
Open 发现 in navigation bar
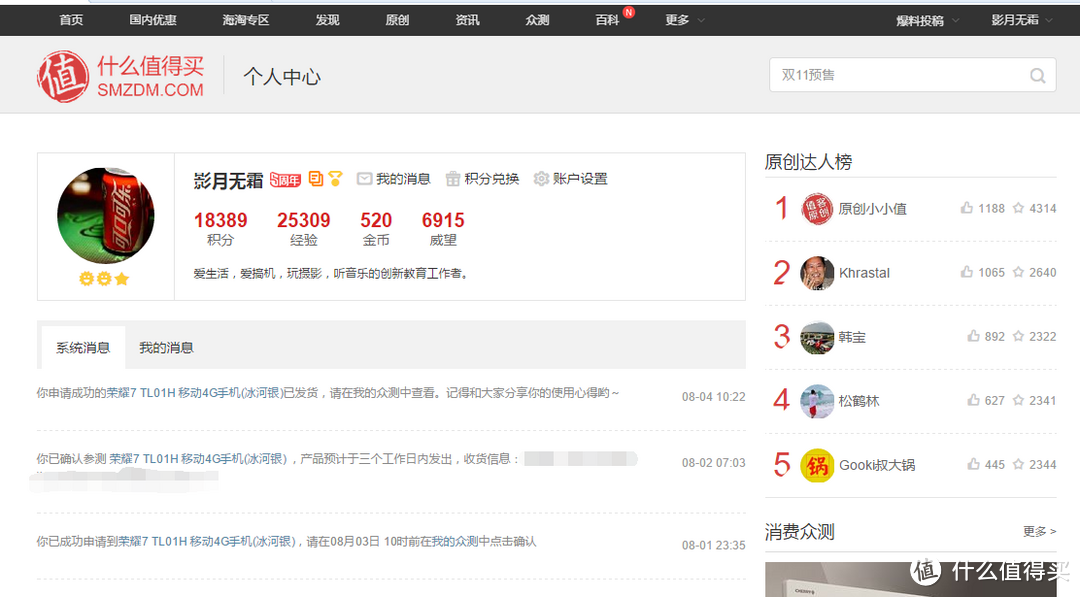[x=327, y=20]
